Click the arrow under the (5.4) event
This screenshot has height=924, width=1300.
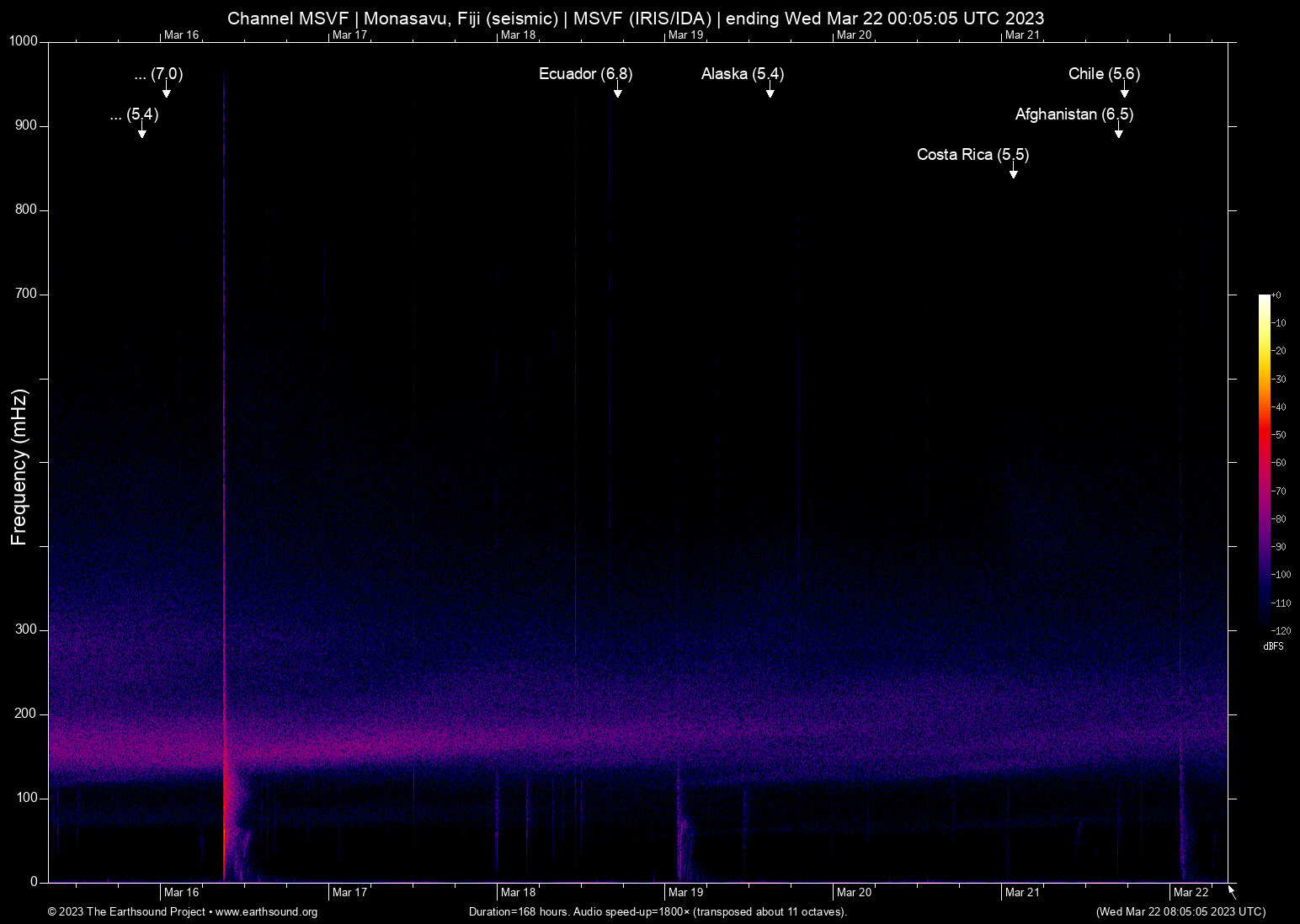pyautogui.click(x=142, y=131)
